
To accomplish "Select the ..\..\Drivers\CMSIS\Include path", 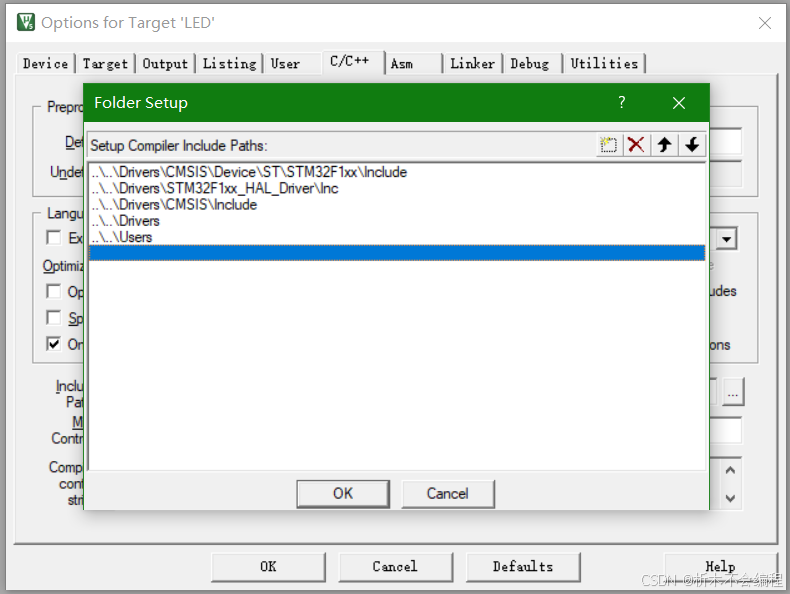I will point(397,205).
